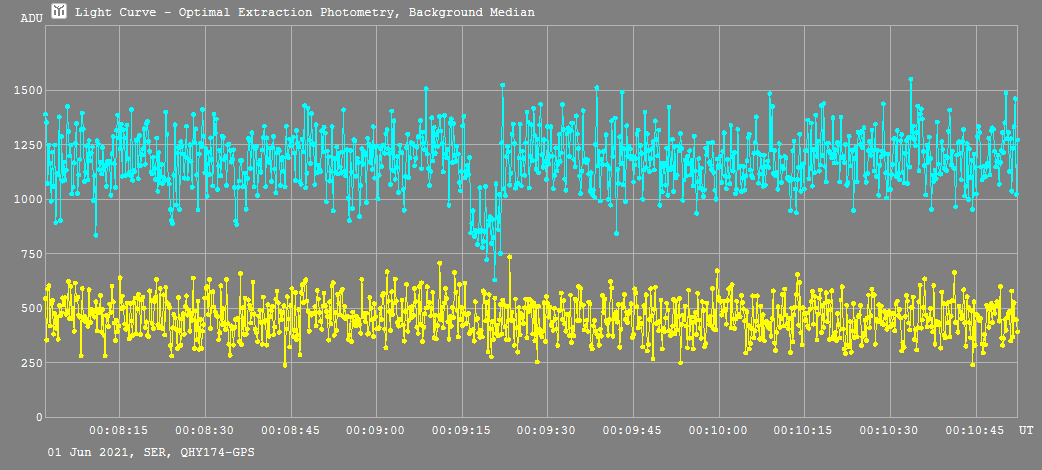Click the UT label on the time axis
The height and width of the screenshot is (470, 1042).
[1026, 430]
